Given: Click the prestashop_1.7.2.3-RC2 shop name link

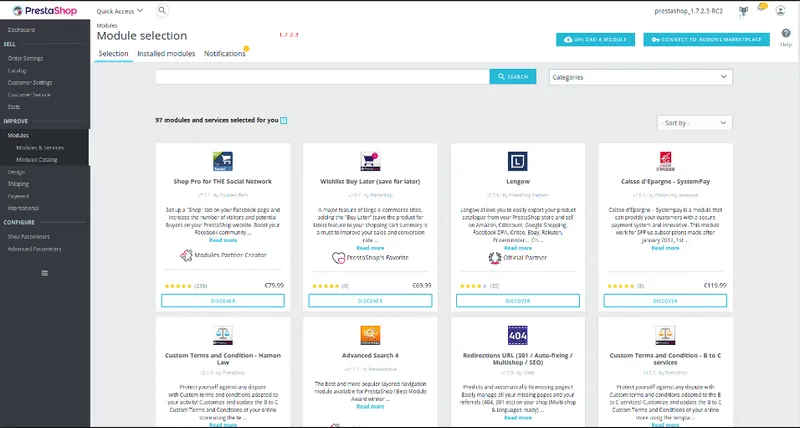Looking at the screenshot, I should [688, 11].
